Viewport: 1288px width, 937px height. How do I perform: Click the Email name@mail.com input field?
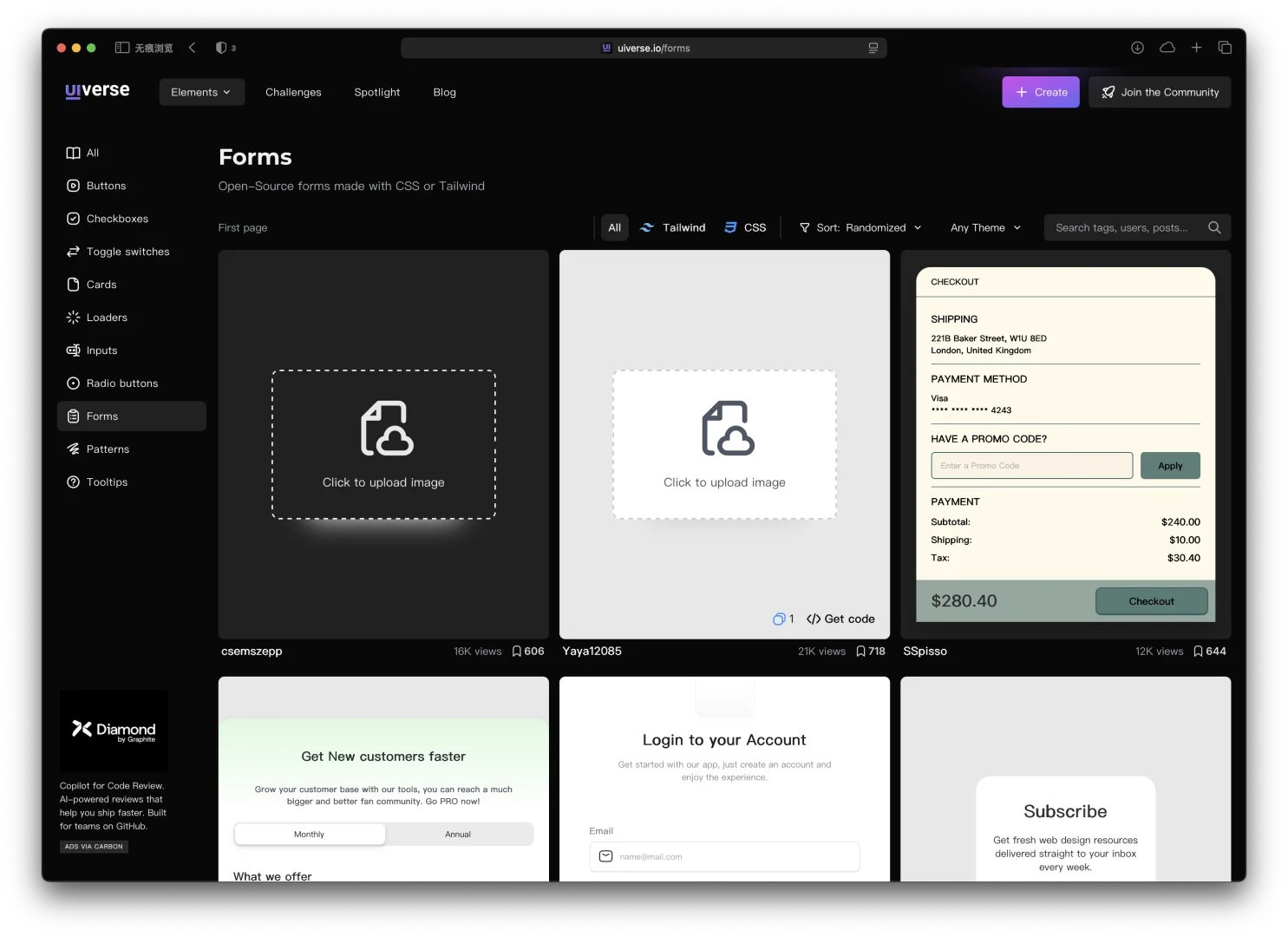[x=725, y=856]
